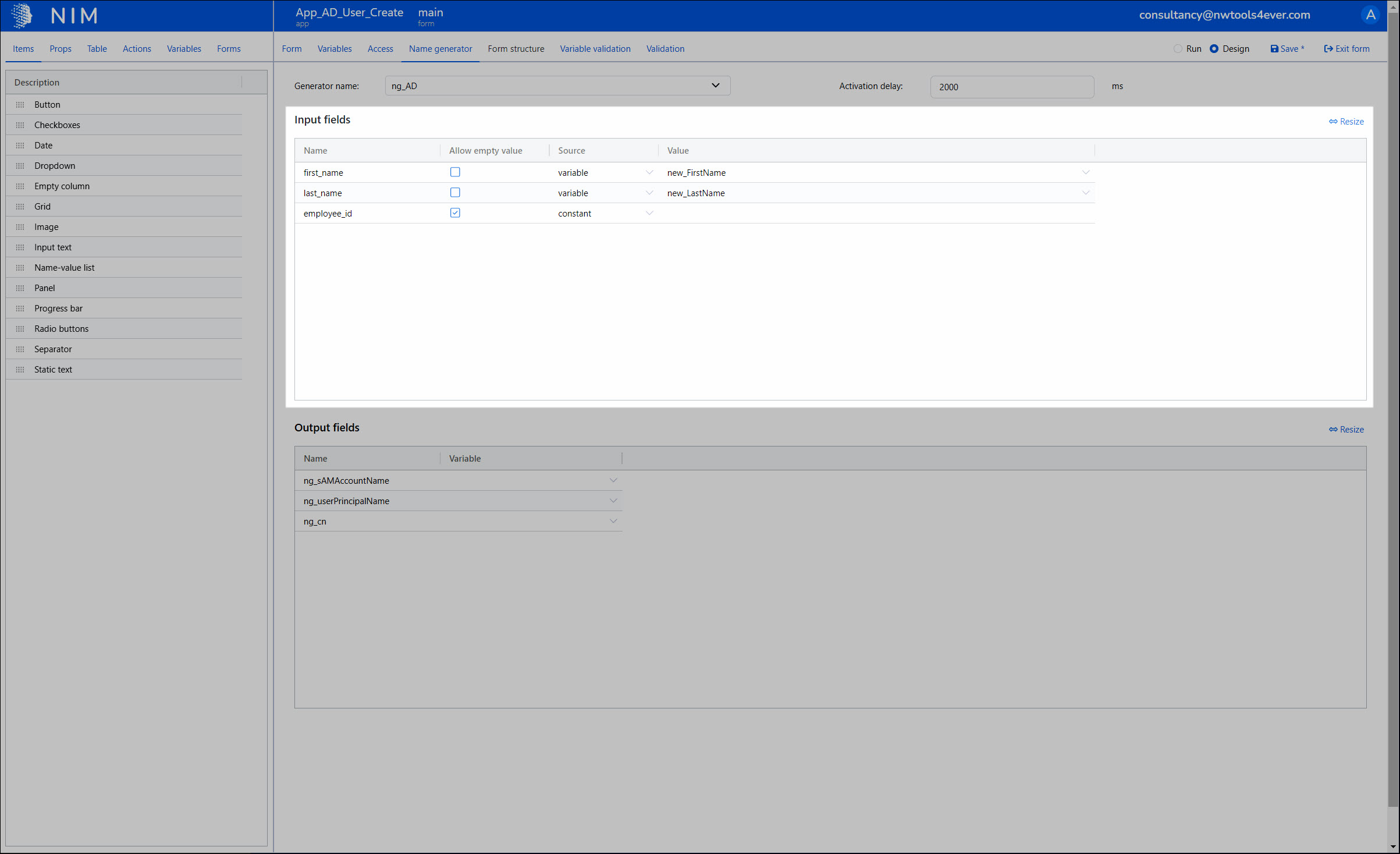1400x854 pixels.
Task: Select the Run mode radio button
Action: 1178,49
